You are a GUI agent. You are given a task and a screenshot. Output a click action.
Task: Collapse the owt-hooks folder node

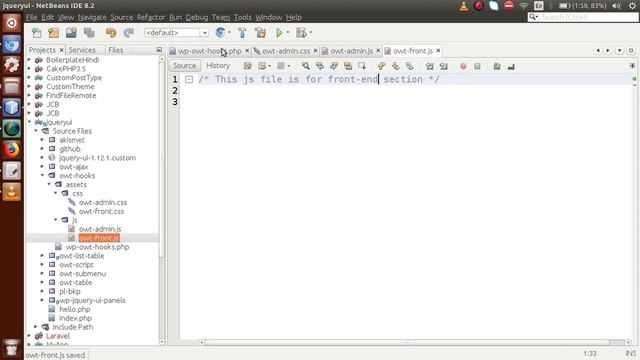click(x=42, y=176)
